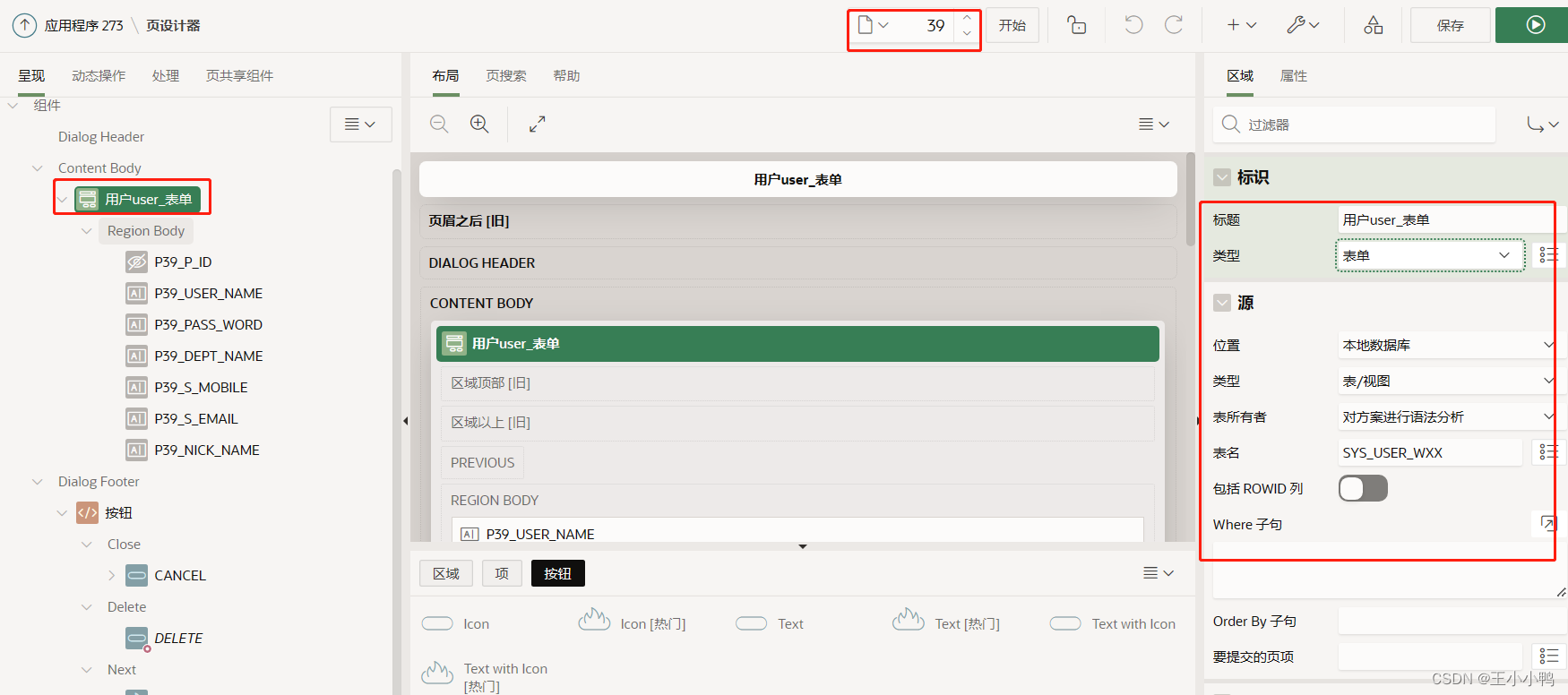
Task: Select the 按钮 region code icon
Action: 87,513
